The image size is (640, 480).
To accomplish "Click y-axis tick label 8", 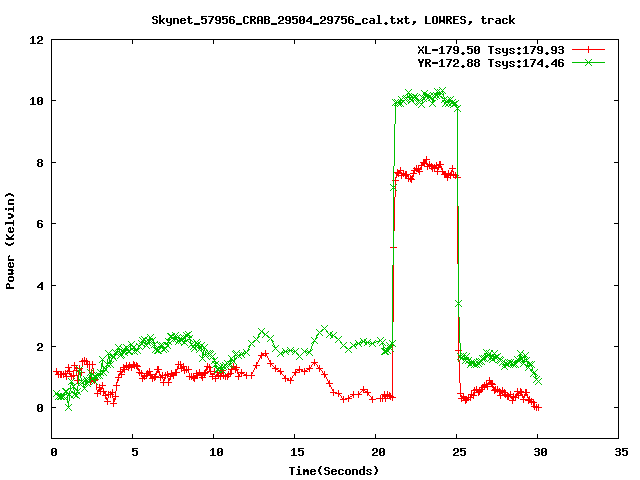I will (40, 163).
